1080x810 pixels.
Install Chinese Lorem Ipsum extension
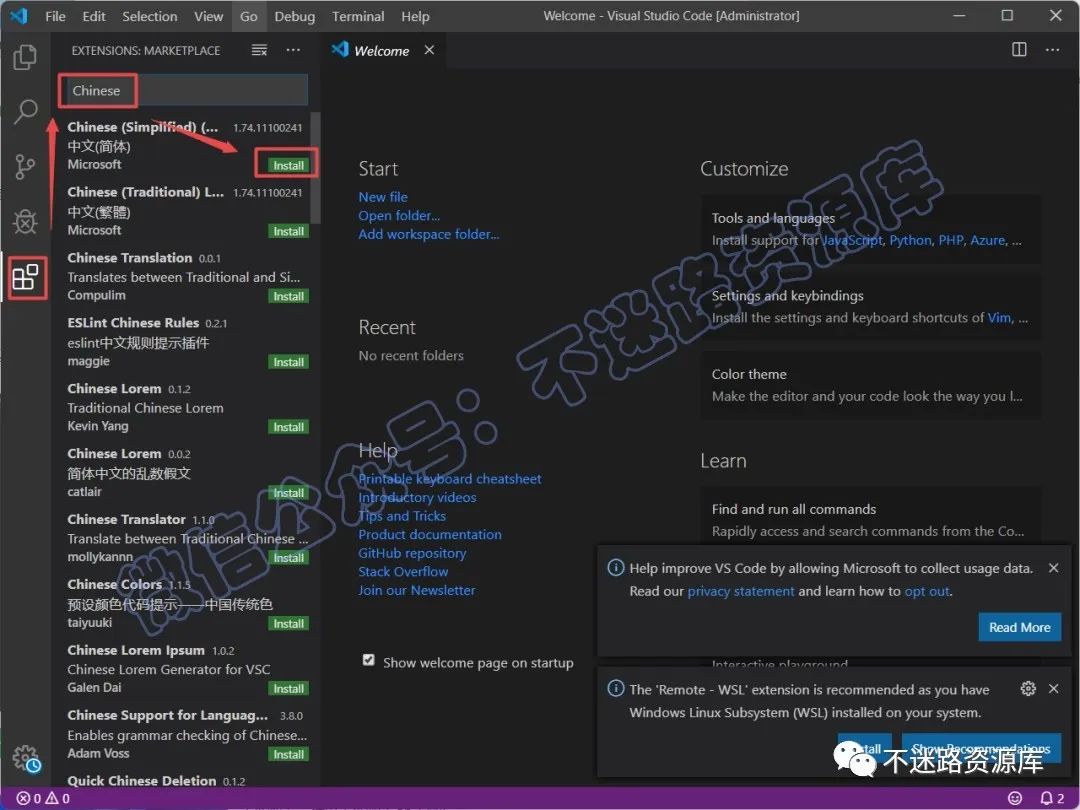(x=288, y=689)
